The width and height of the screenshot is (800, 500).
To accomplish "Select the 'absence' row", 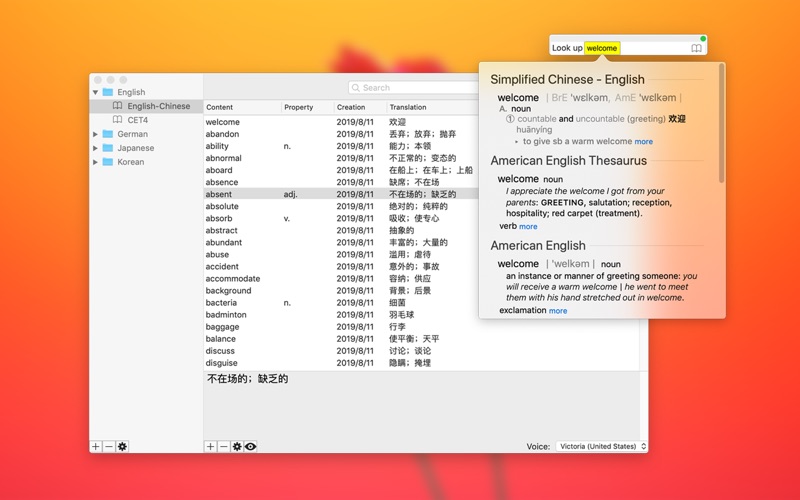I will click(x=341, y=182).
